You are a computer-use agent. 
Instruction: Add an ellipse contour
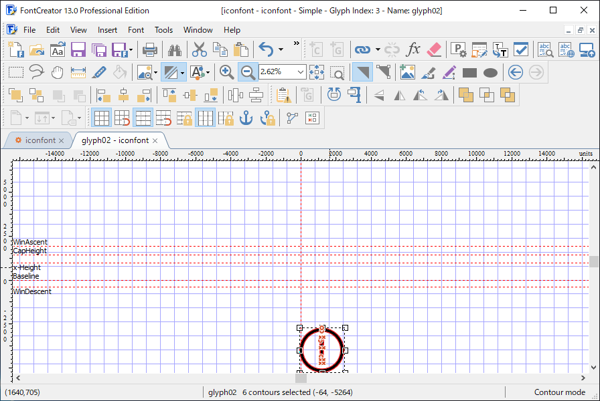tap(490, 73)
